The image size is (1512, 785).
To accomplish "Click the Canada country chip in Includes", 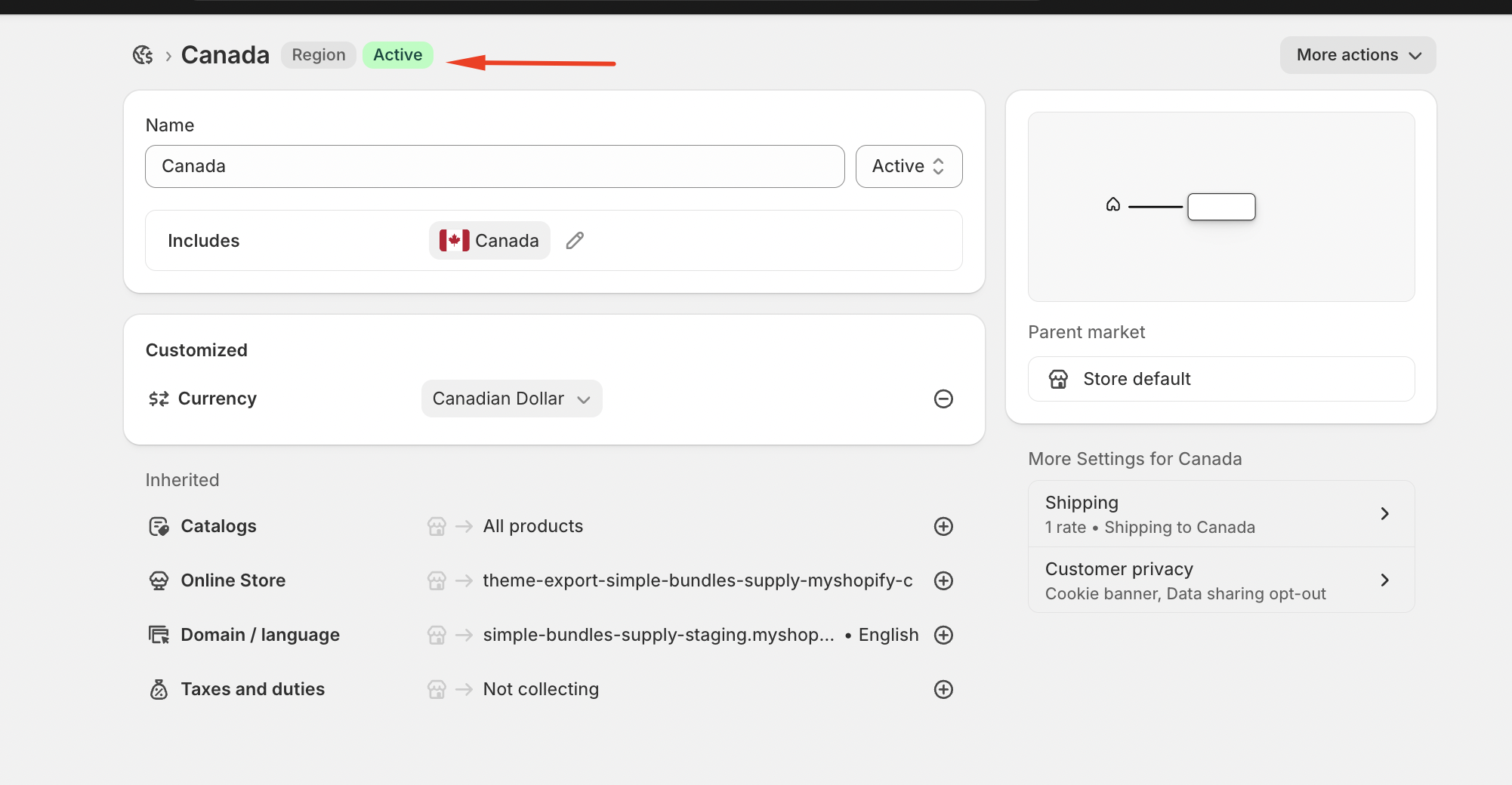I will pyautogui.click(x=489, y=241).
